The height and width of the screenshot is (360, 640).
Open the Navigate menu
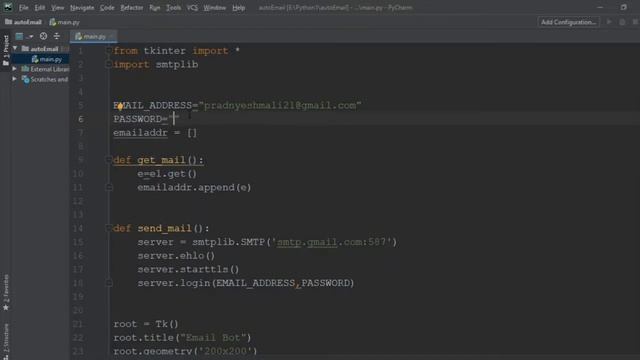(x=82, y=8)
